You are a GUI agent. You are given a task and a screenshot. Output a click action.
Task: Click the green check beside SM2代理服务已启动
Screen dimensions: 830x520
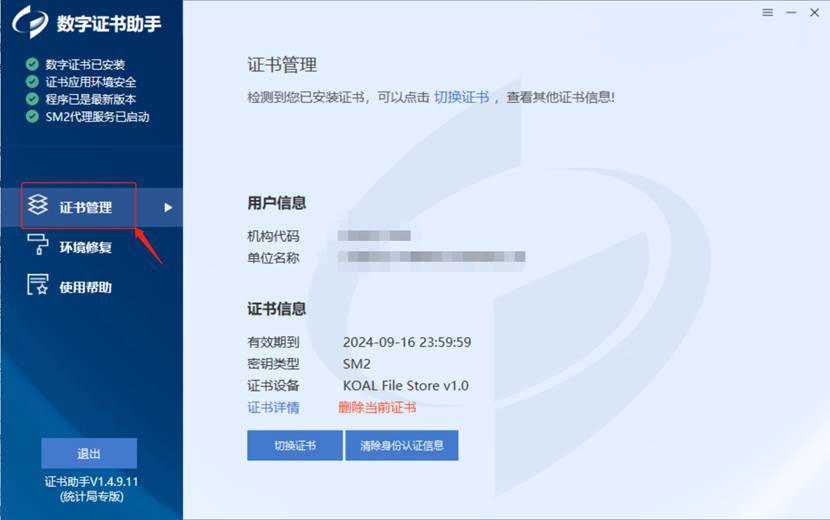click(x=32, y=116)
